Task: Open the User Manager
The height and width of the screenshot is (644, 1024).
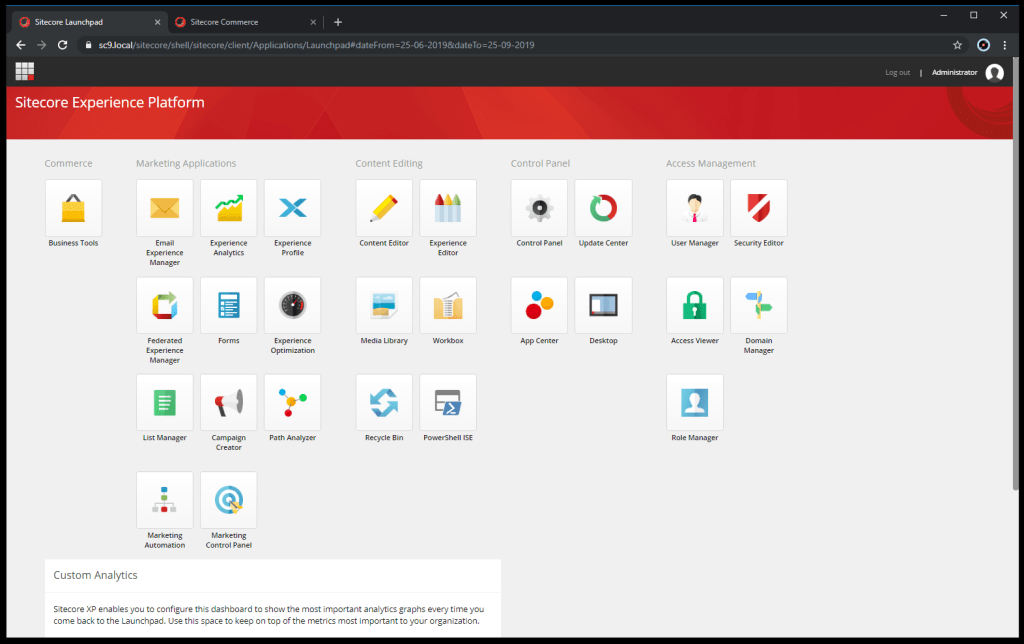Action: coord(694,208)
